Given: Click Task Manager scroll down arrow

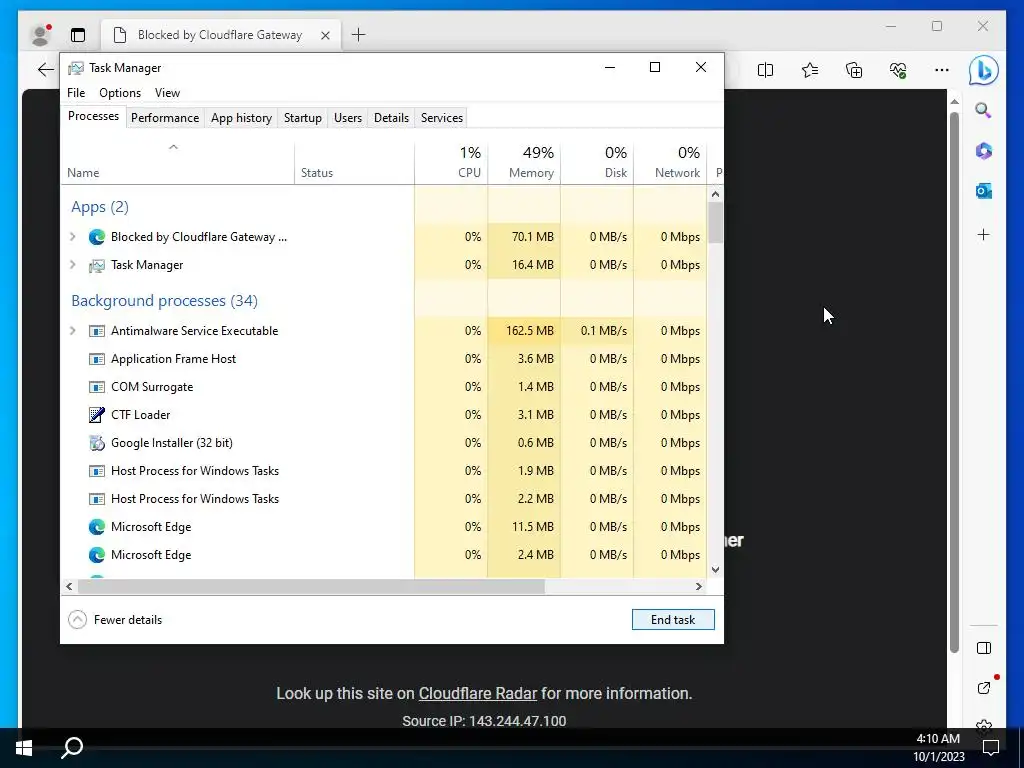Looking at the screenshot, I should click(716, 569).
